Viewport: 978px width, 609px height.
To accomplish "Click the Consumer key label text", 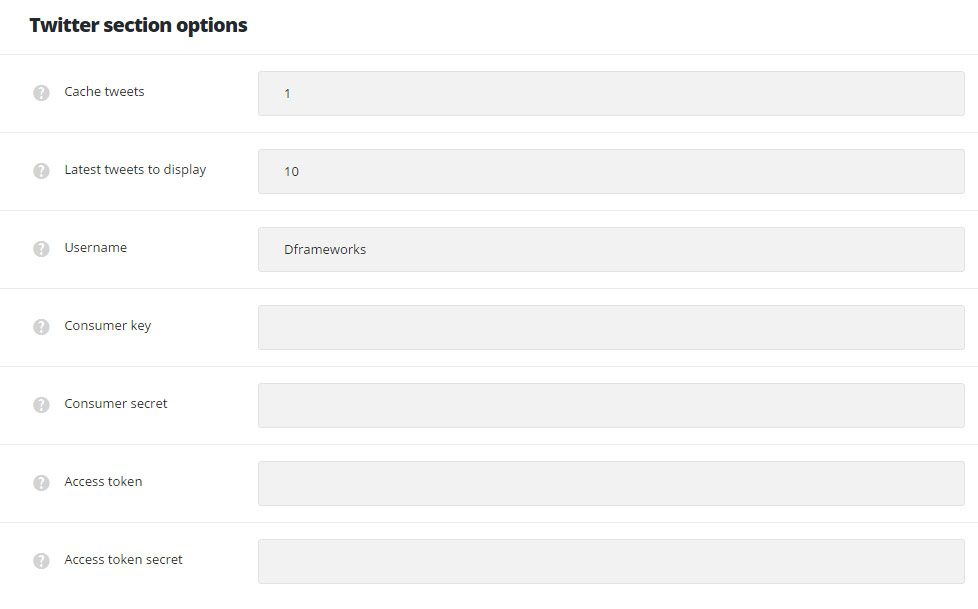I will pyautogui.click(x=108, y=326).
